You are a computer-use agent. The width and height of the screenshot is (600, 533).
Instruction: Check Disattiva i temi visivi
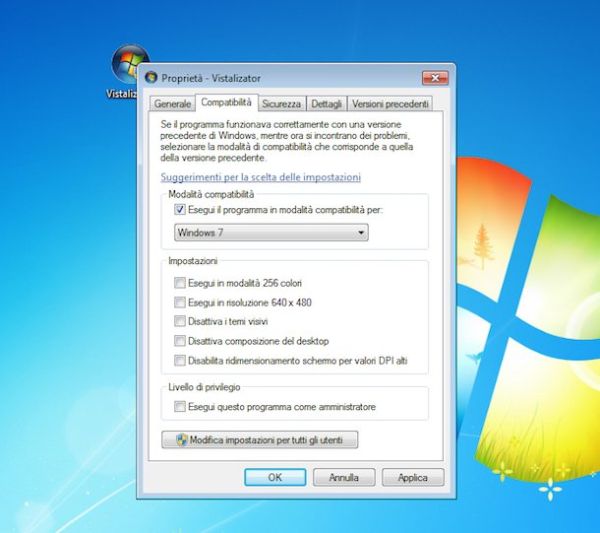(180, 322)
